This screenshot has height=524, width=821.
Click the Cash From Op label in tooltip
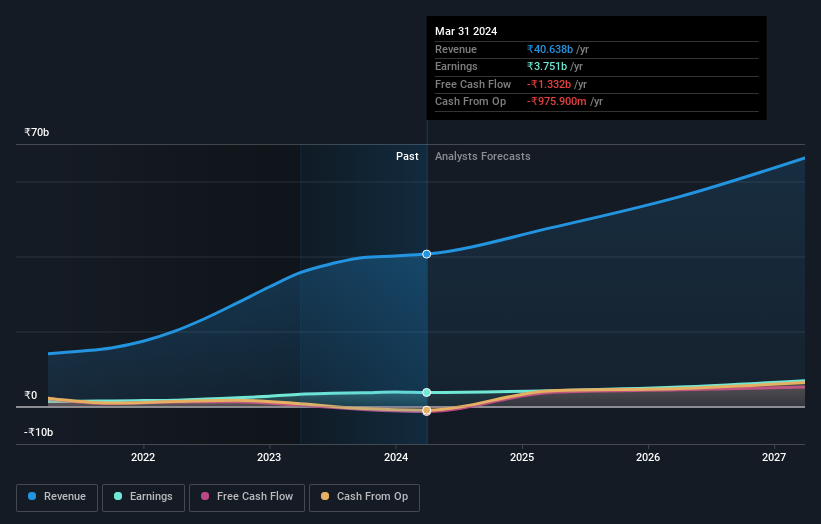[470, 102]
